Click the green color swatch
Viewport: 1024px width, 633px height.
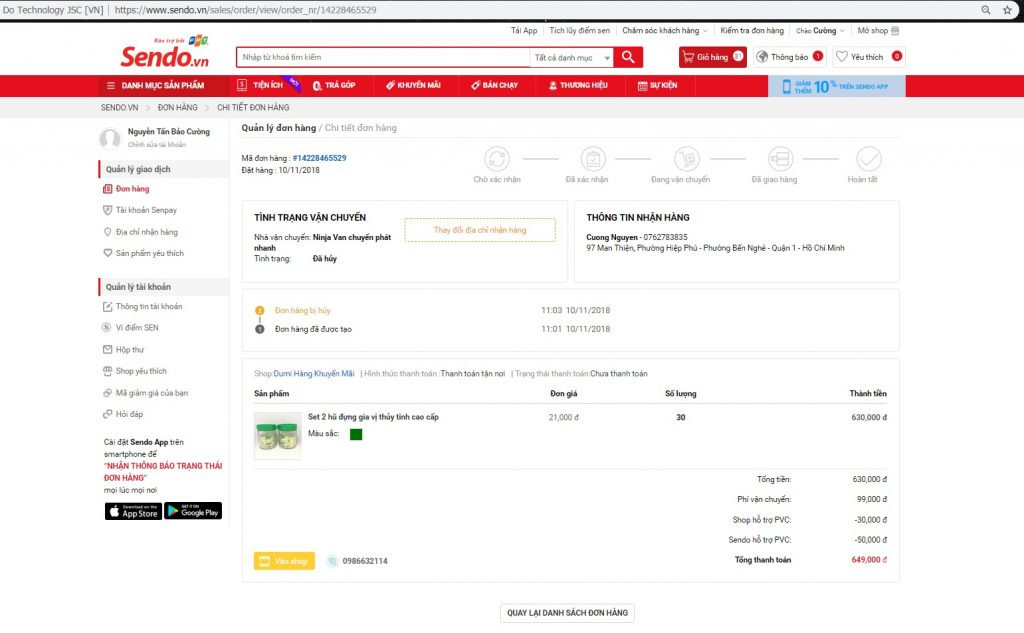pyautogui.click(x=356, y=434)
